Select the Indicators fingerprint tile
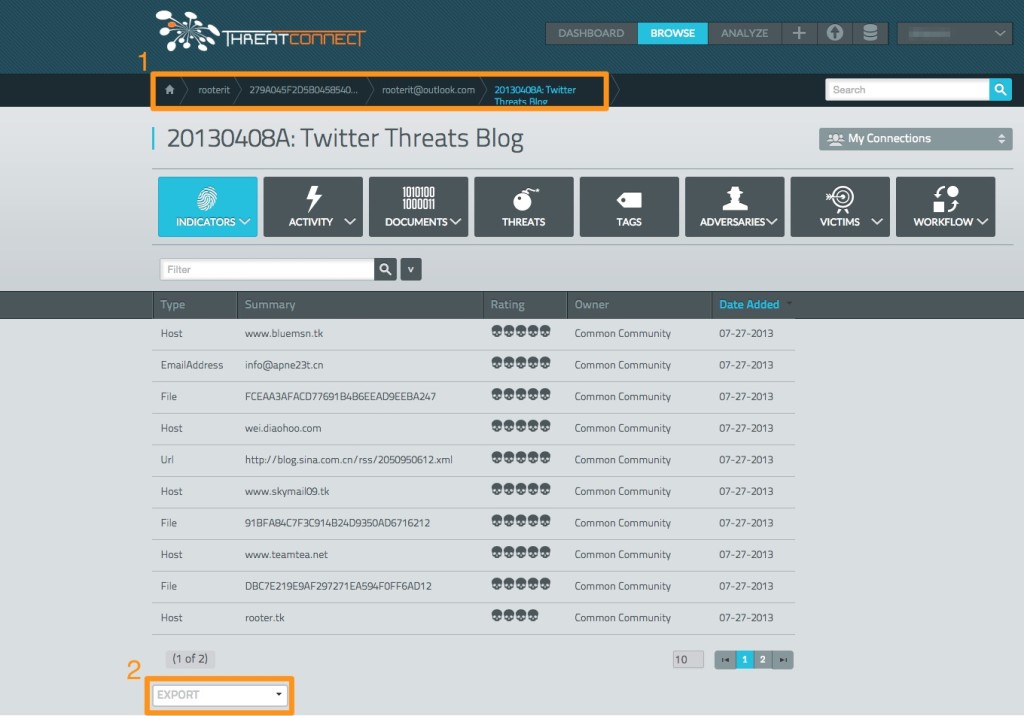 pyautogui.click(x=208, y=206)
